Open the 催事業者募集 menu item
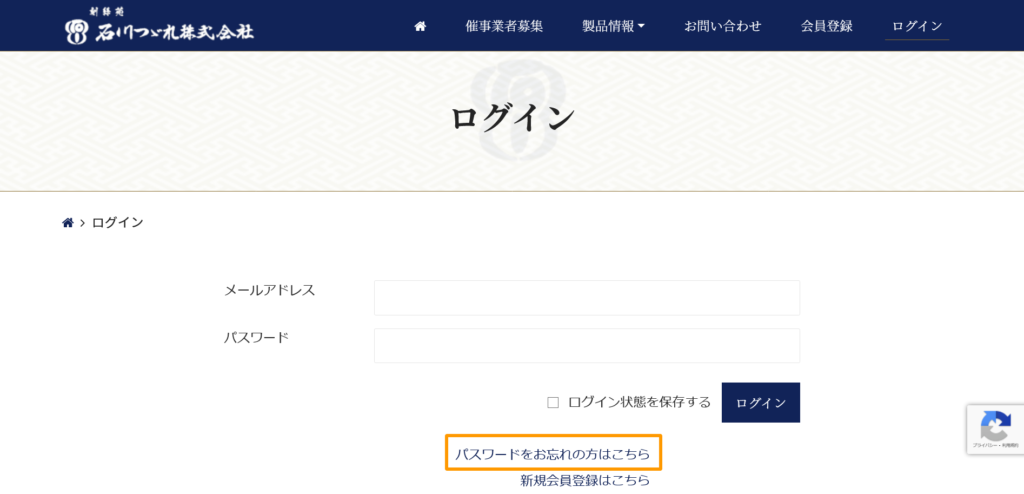 click(x=504, y=26)
